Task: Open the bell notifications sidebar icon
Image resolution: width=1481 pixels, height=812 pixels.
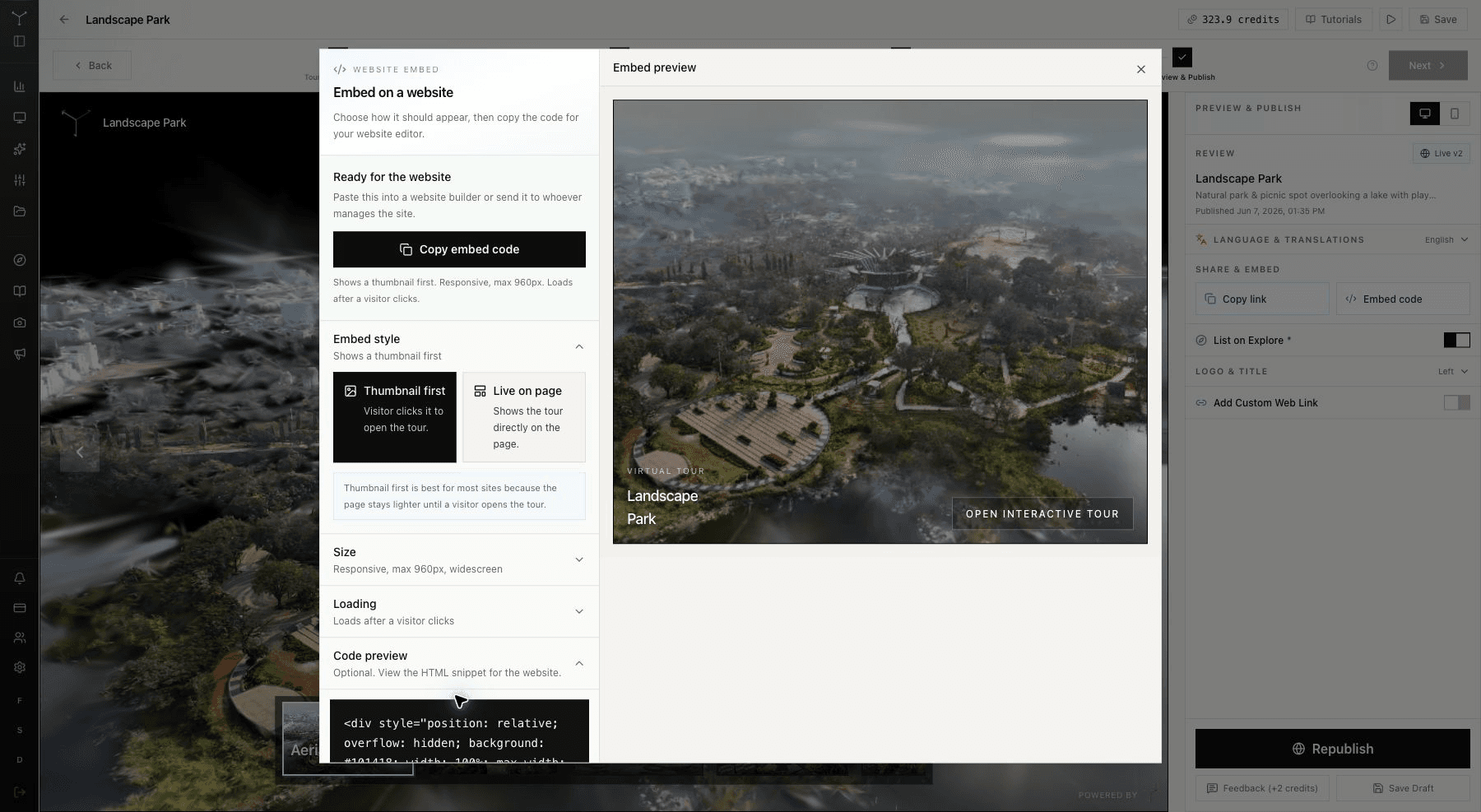Action: [x=19, y=578]
